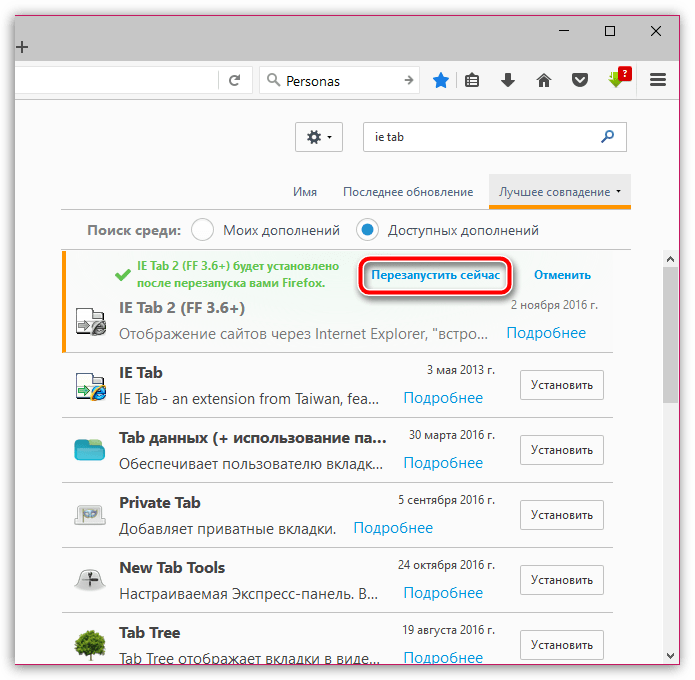Click IE Tab 2 (FF 3.6+) title
695x680 pixels.
182,308
